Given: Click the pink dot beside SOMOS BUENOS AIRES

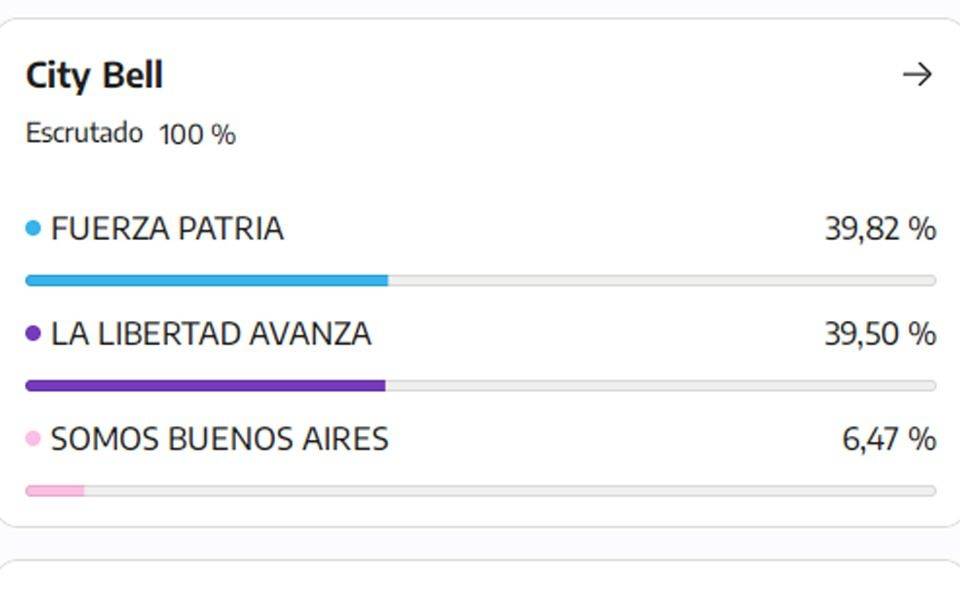Looking at the screenshot, I should 33,438.
